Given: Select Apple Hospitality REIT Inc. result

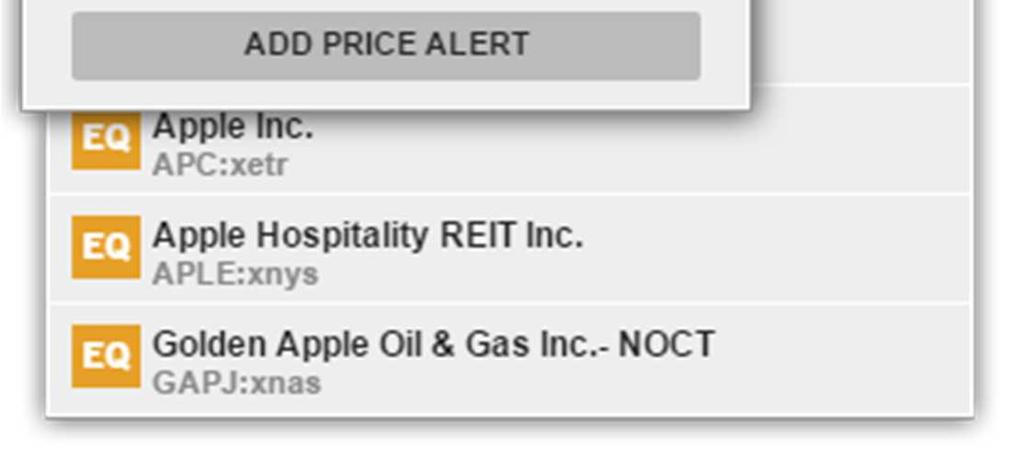Looking at the screenshot, I should [x=509, y=249].
